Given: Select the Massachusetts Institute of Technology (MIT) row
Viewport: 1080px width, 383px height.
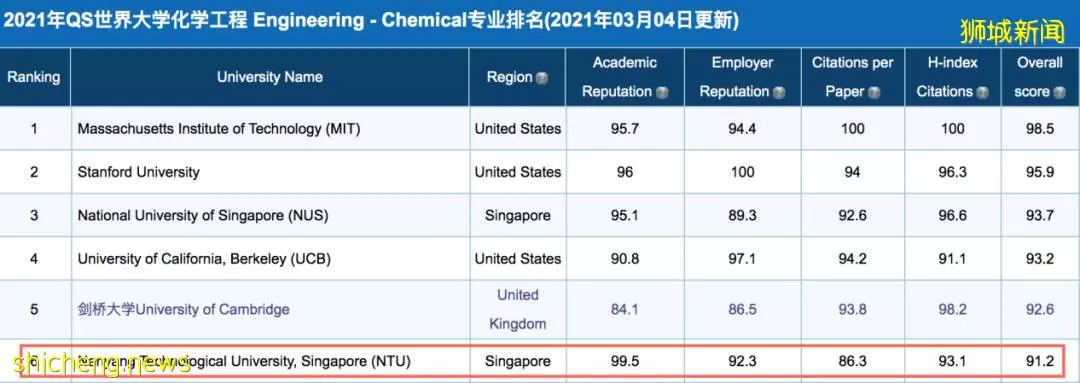Looking at the screenshot, I should (x=540, y=129).
